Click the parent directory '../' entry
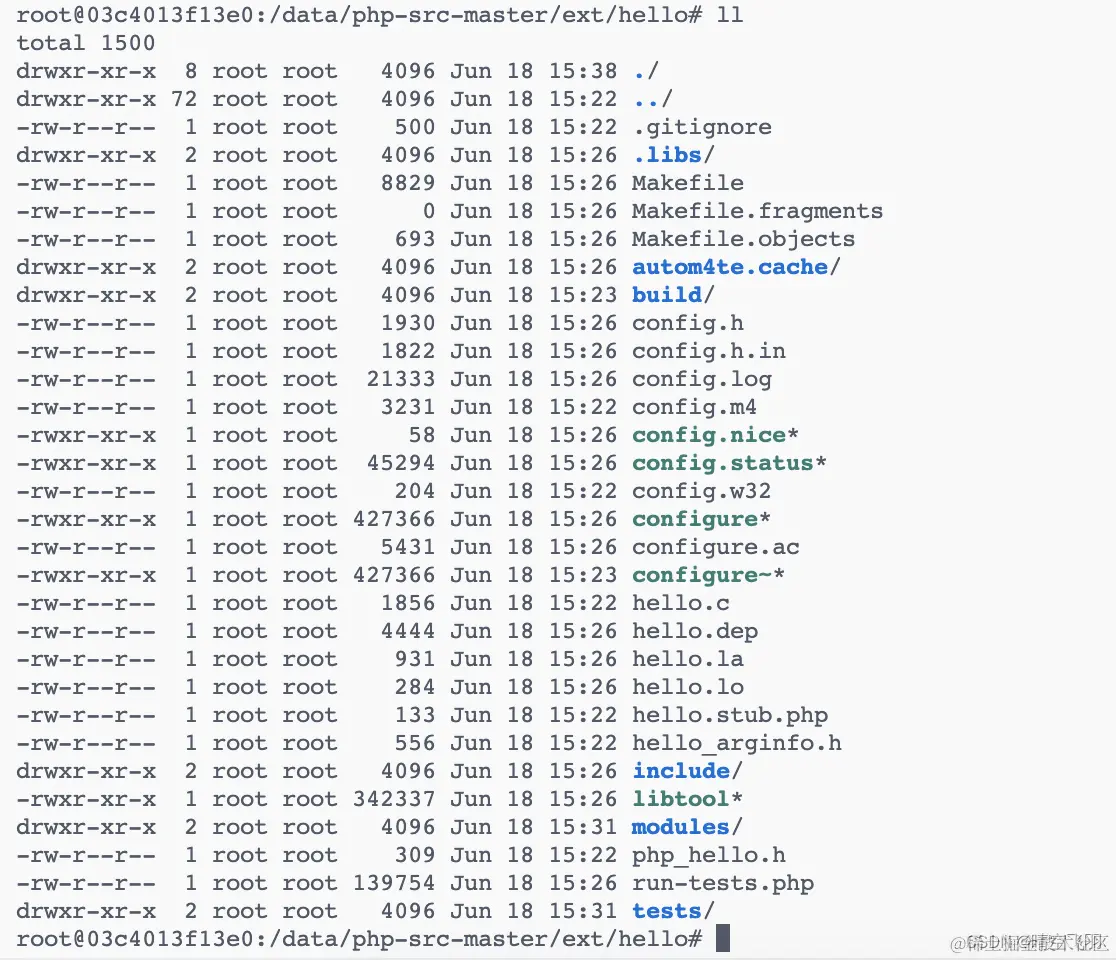The image size is (1116, 960). coord(652,99)
